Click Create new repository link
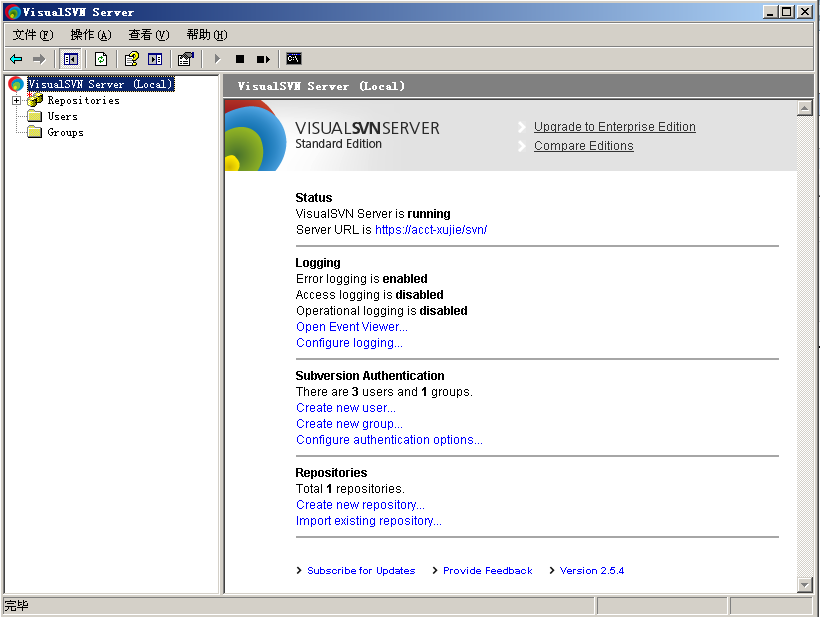This screenshot has height=617, width=820. 360,505
